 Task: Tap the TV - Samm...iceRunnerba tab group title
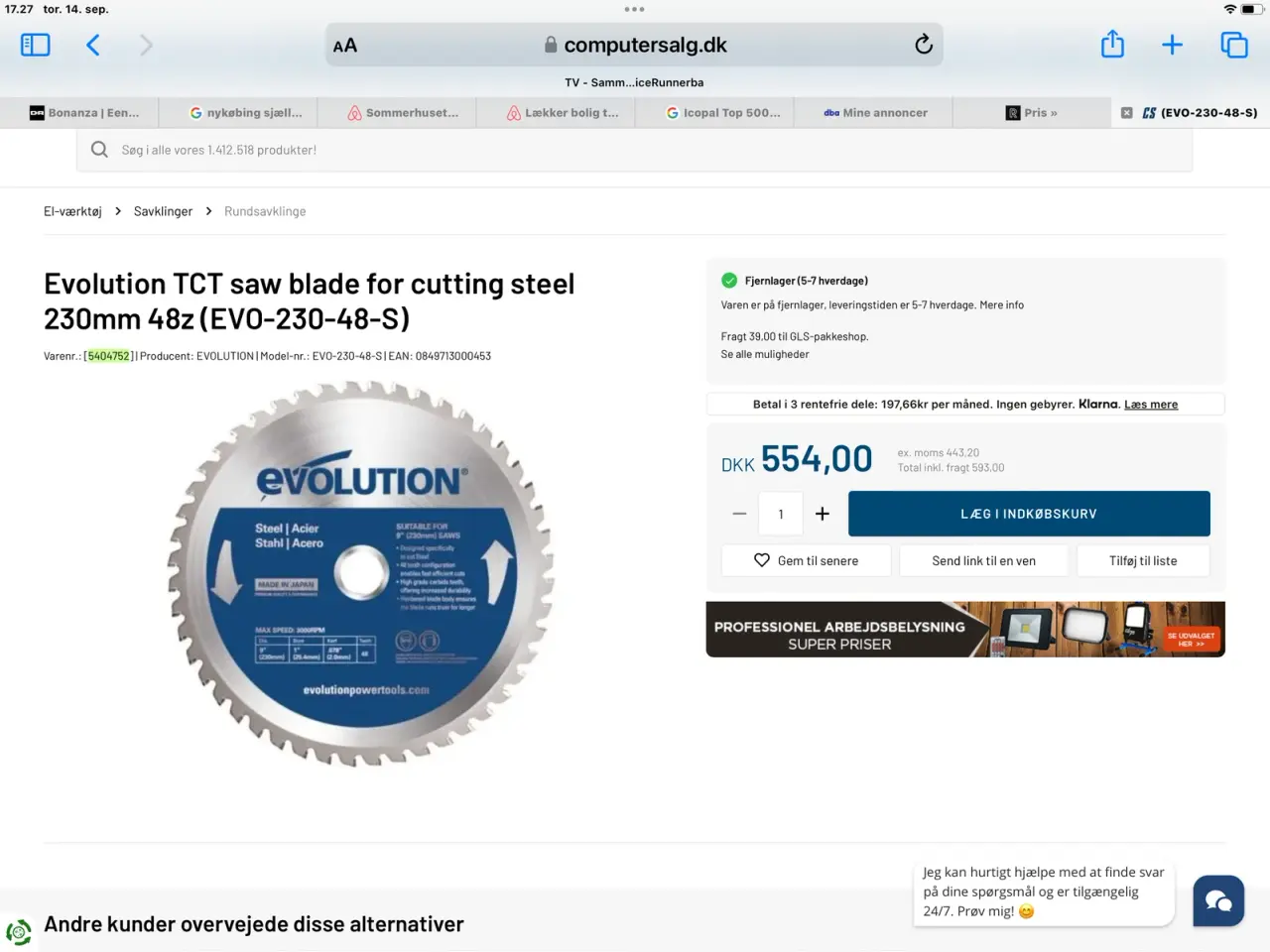click(x=634, y=82)
